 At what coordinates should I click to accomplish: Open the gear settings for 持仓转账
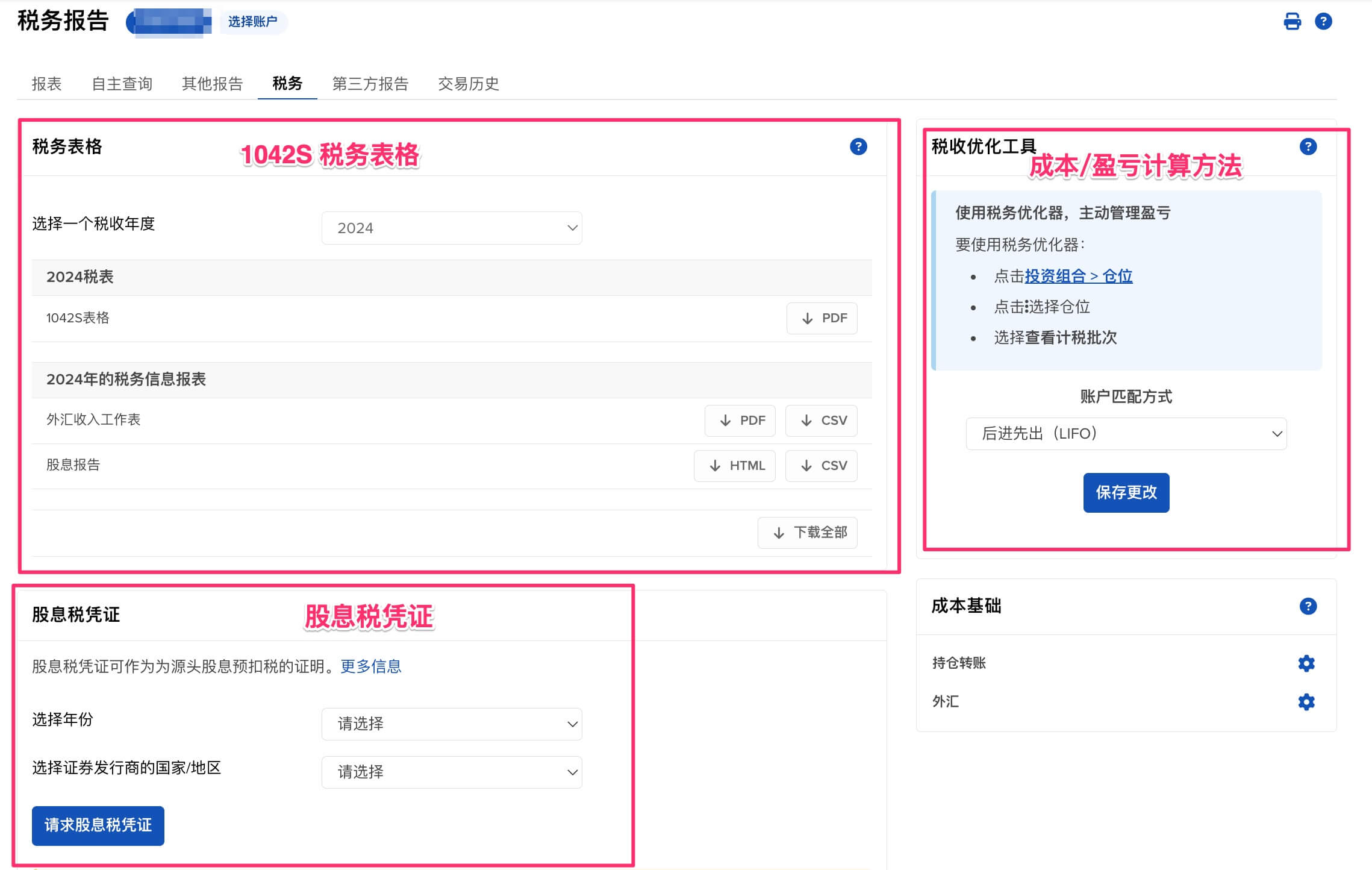click(x=1306, y=663)
